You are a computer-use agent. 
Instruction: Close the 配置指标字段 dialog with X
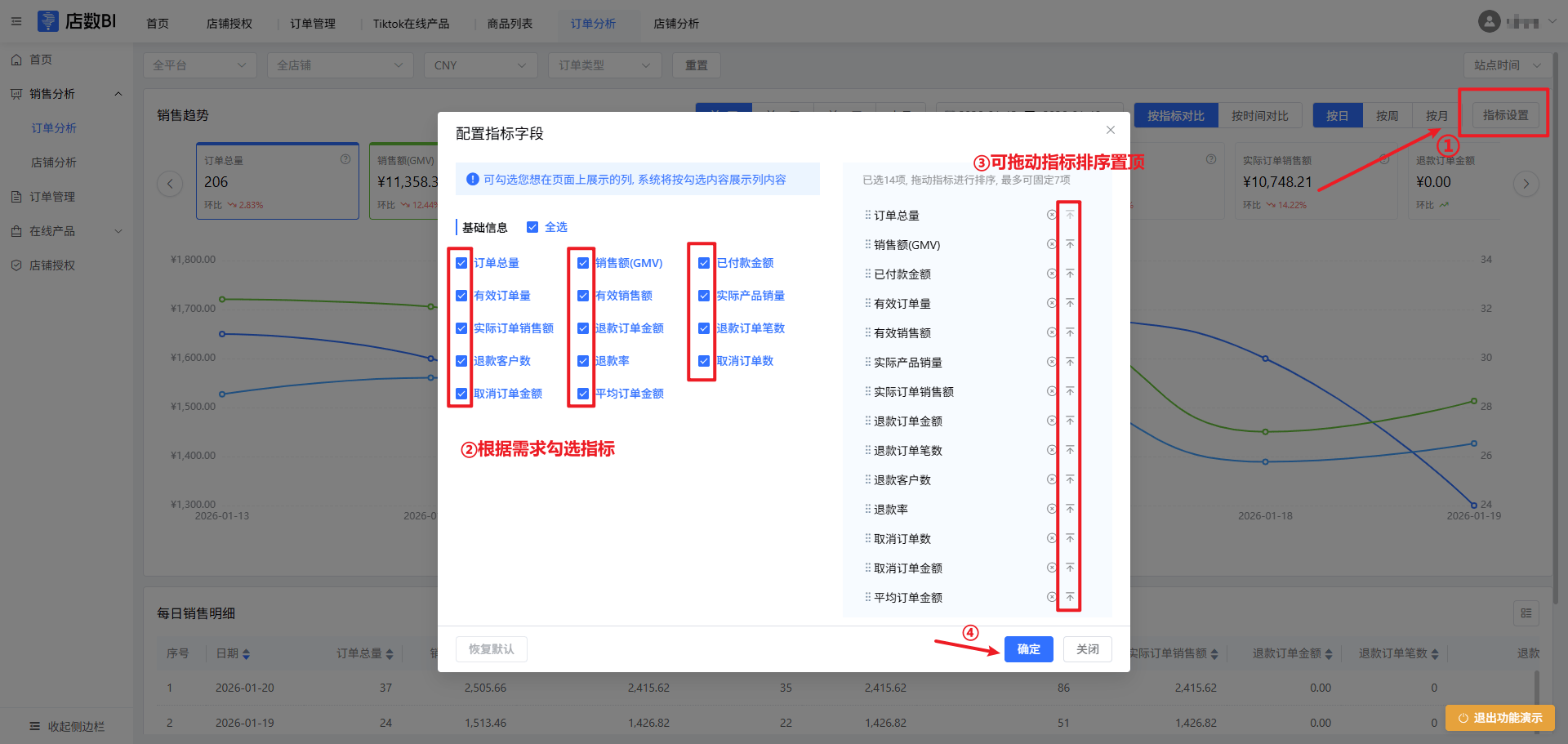(x=1110, y=130)
